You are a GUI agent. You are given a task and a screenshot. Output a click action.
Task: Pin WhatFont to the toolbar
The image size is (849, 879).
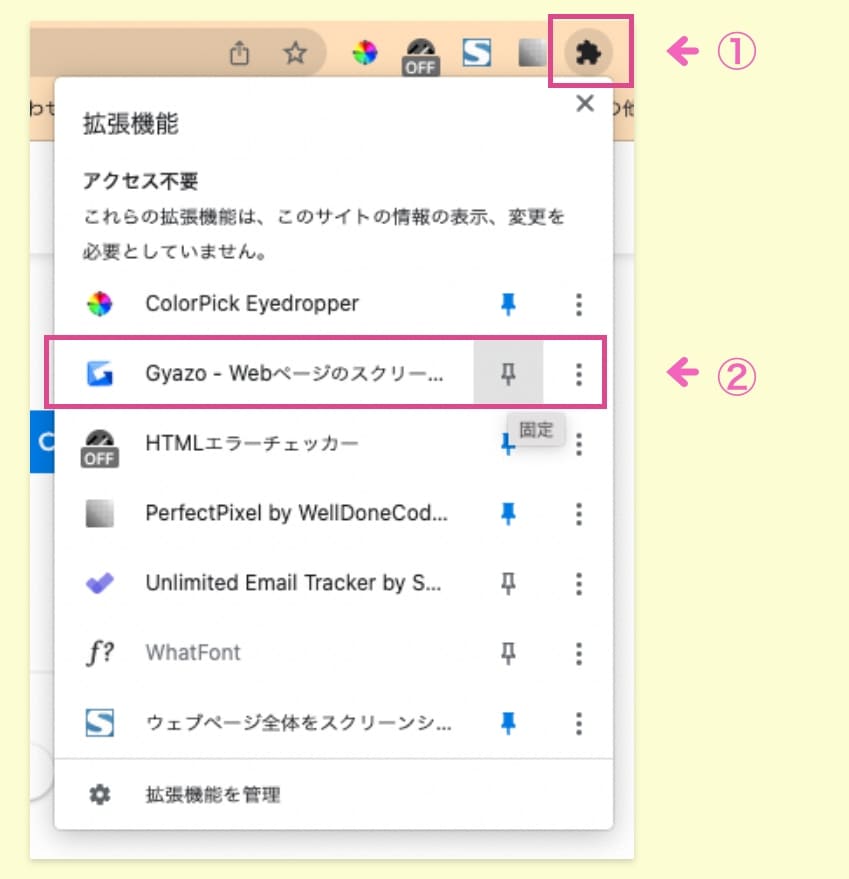pyautogui.click(x=508, y=653)
